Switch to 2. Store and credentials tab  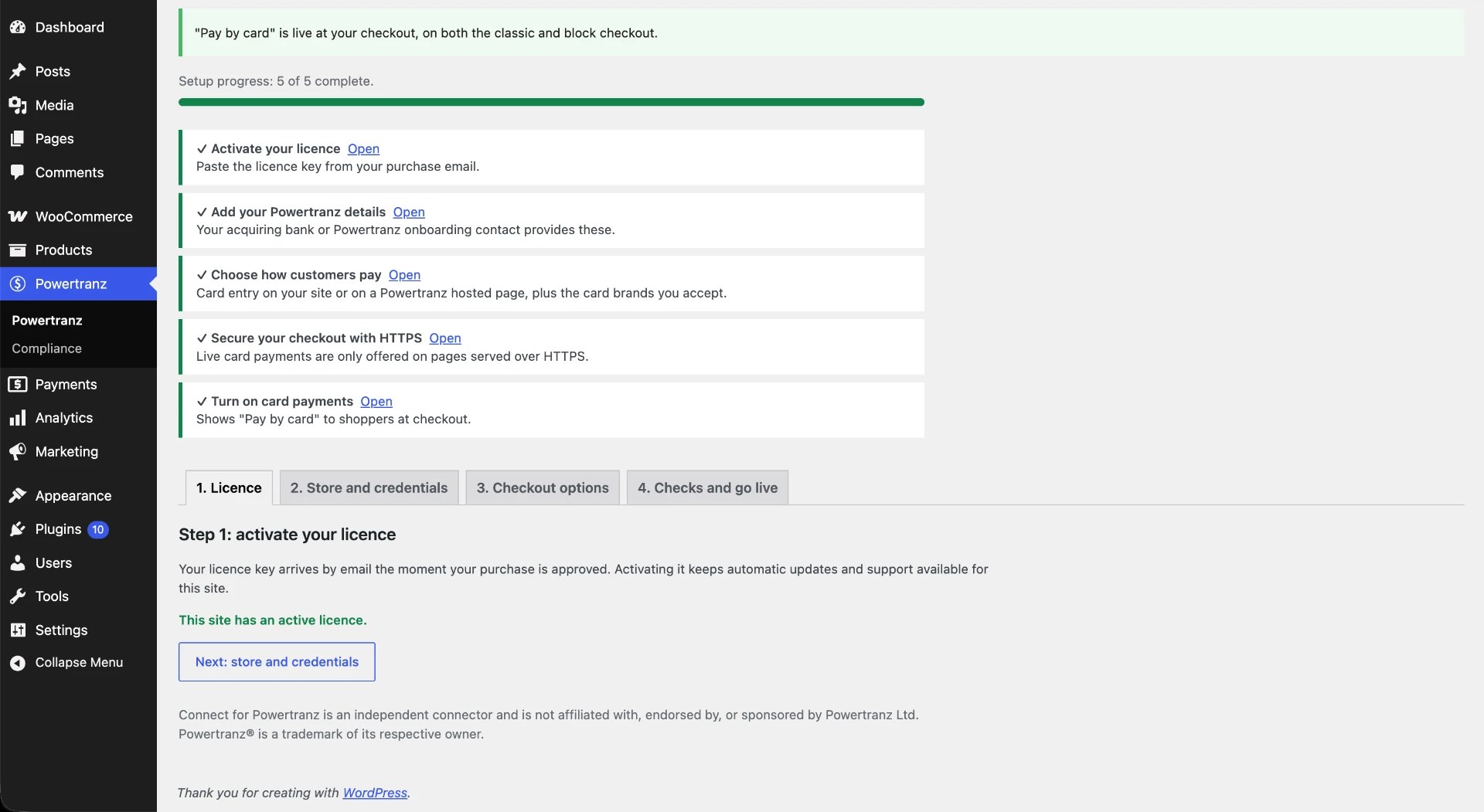pyautogui.click(x=369, y=488)
